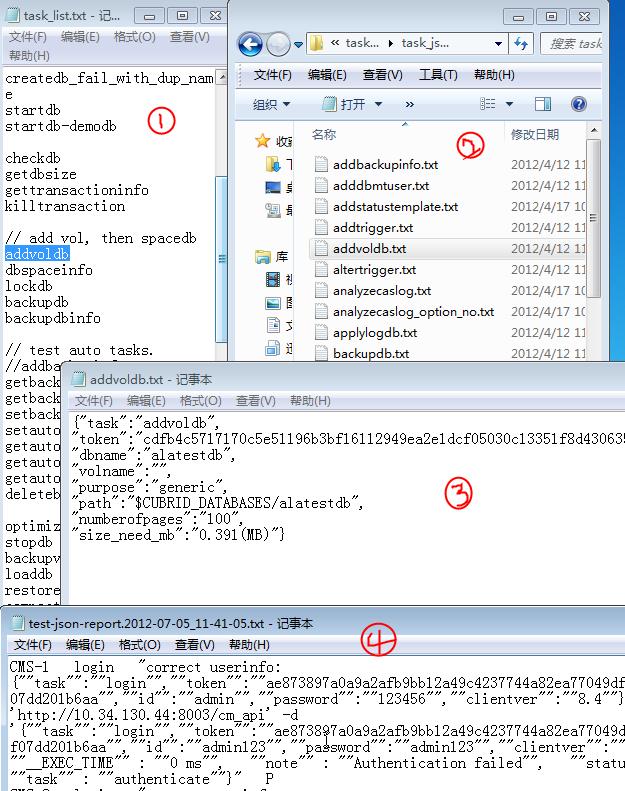Sort files by 修改日期 column header
The image size is (625, 791).
tap(535, 135)
